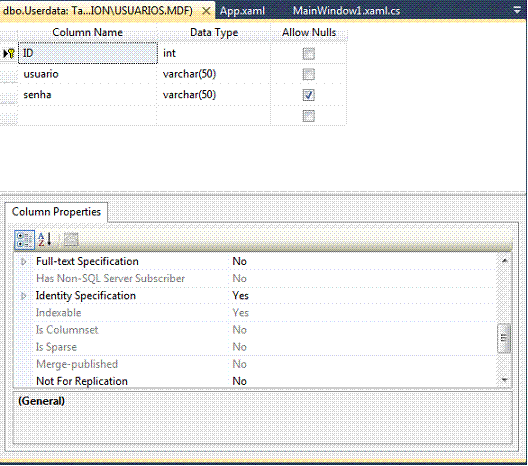
Task: Open the tab list dropdown arrow
Action: [x=517, y=10]
